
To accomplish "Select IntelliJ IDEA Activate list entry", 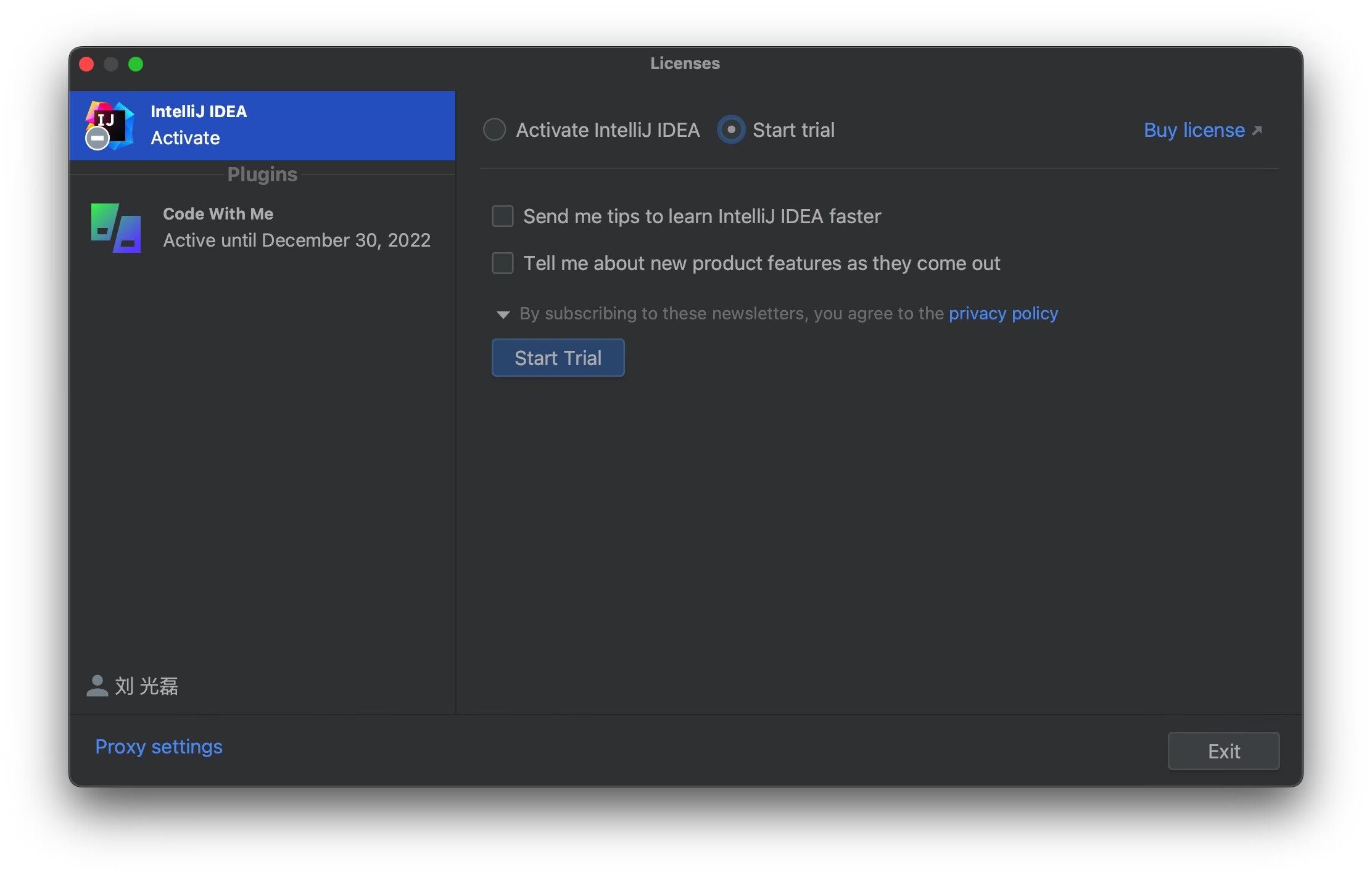I will (x=262, y=126).
